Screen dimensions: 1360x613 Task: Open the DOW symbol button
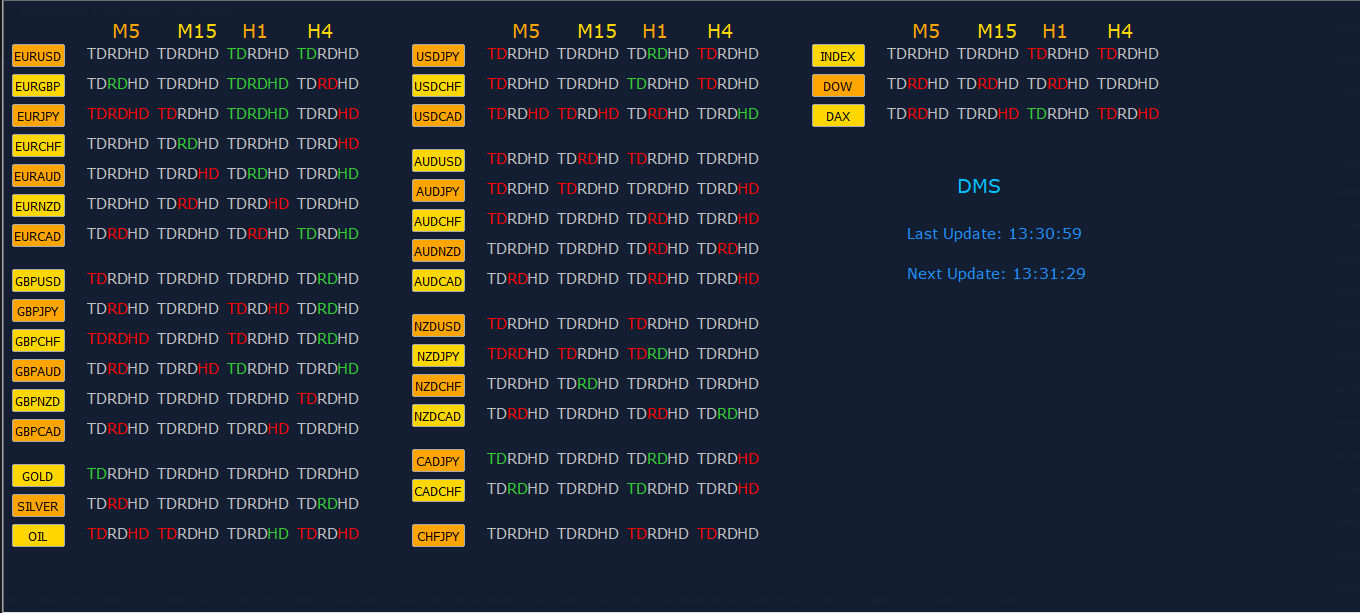(x=838, y=86)
